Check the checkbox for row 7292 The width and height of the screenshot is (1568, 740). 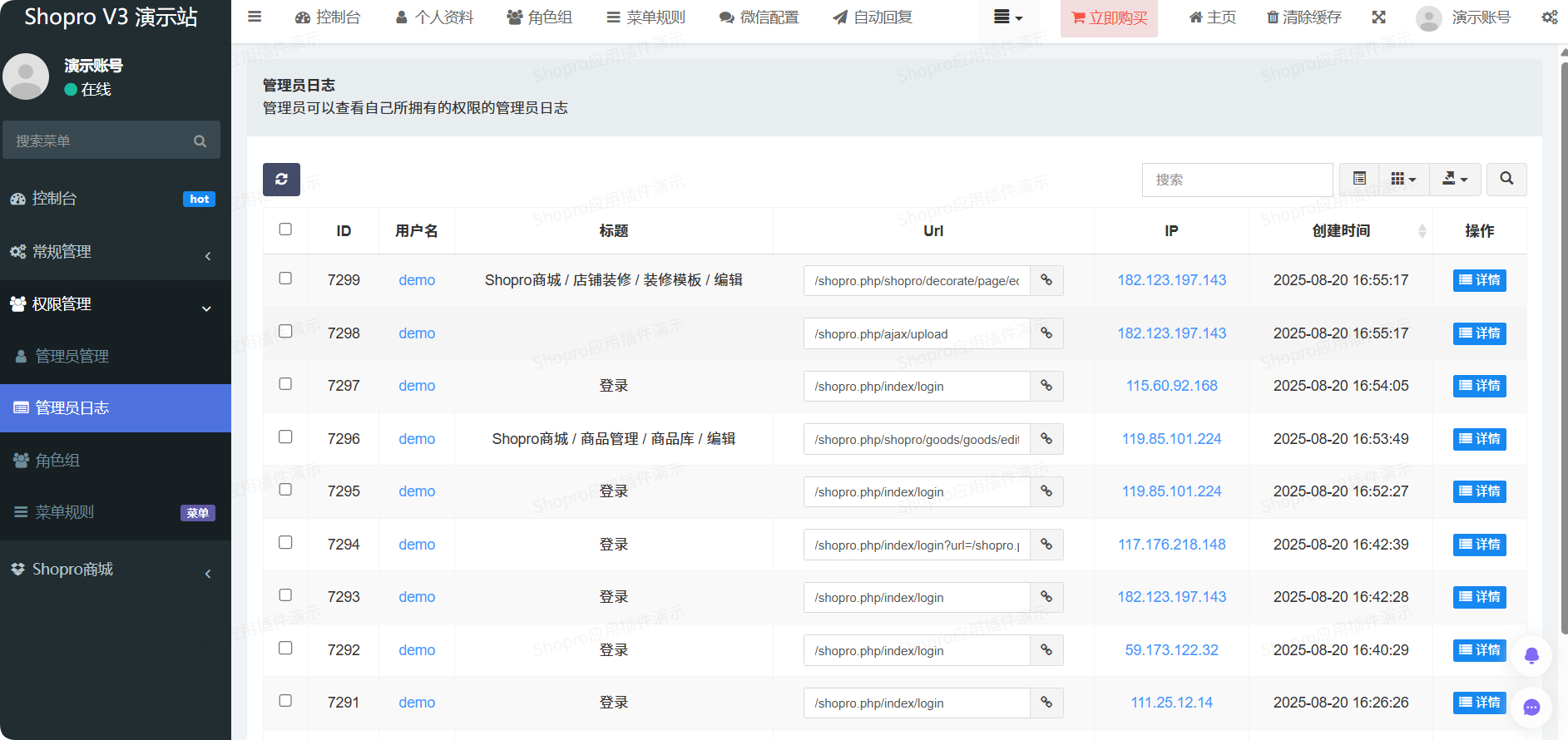(285, 648)
